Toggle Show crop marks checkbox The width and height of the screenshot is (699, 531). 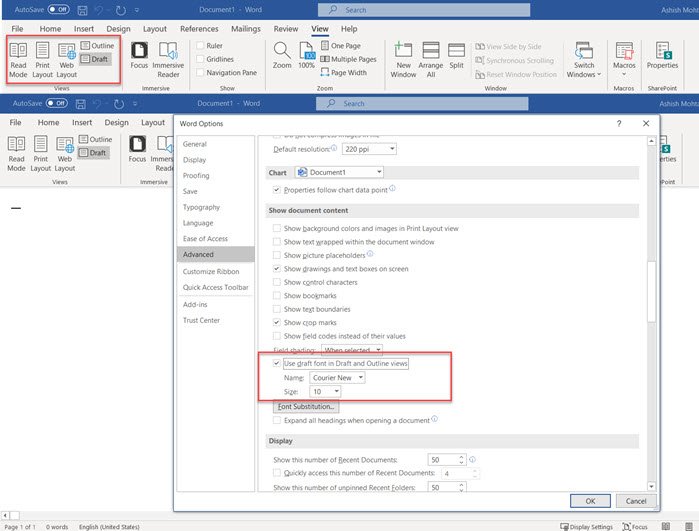(x=276, y=322)
